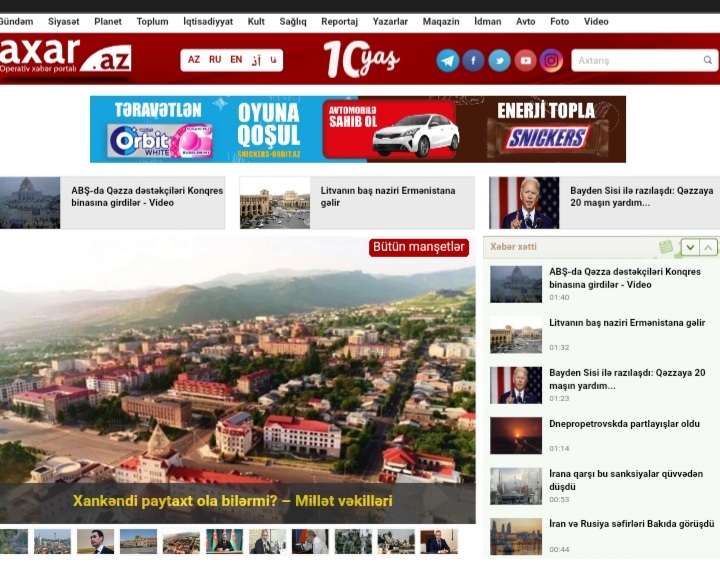Click the Facebook icon in header
This screenshot has height=572, width=720.
click(x=474, y=60)
